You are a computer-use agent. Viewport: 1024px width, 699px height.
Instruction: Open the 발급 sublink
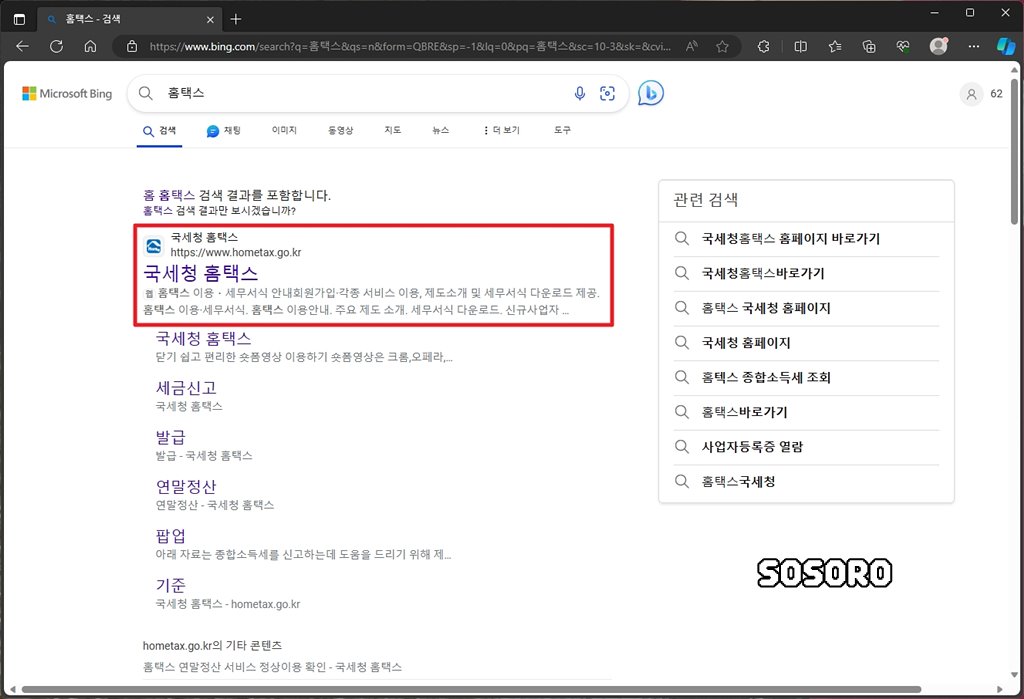[170, 437]
